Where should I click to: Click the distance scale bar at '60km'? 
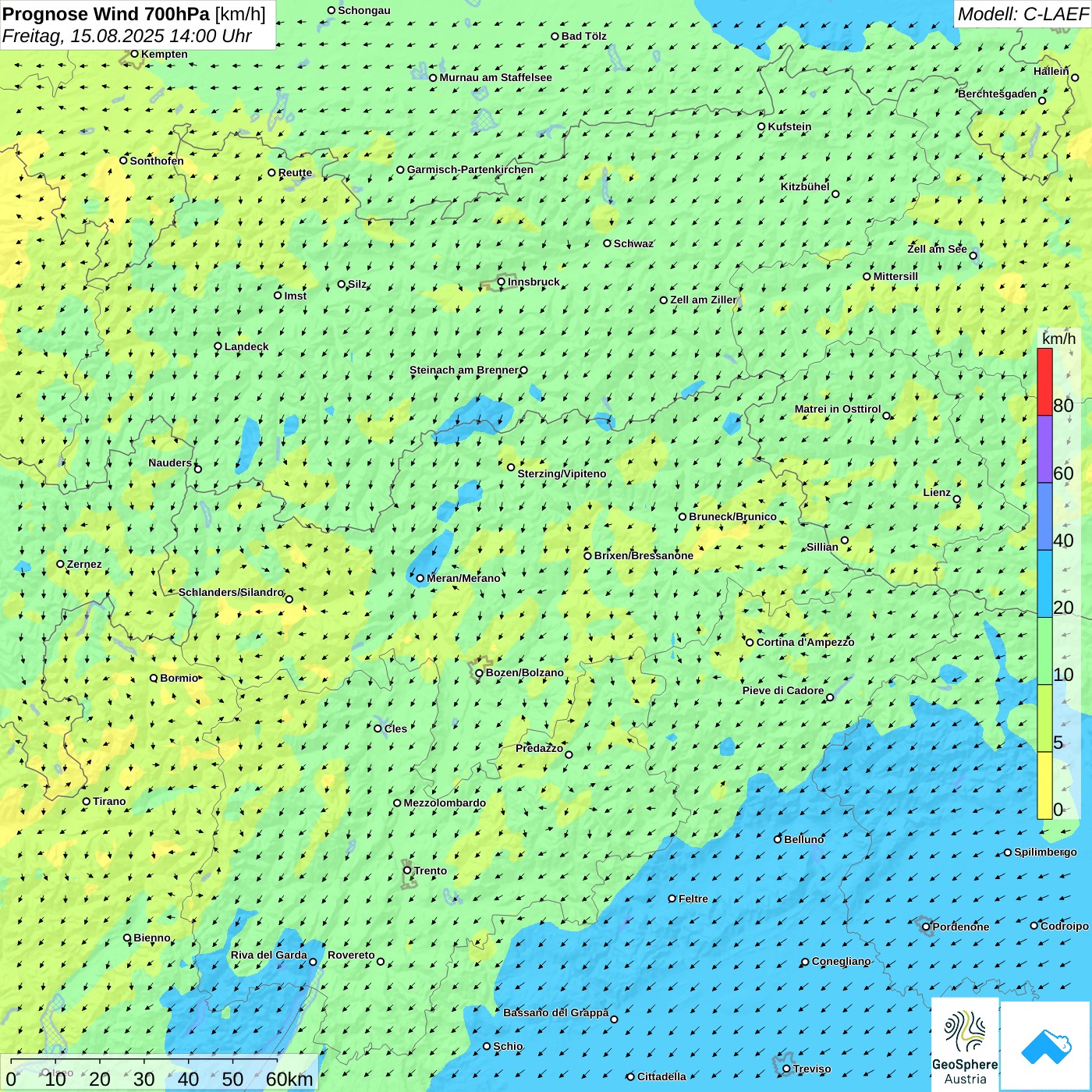[x=289, y=1080]
